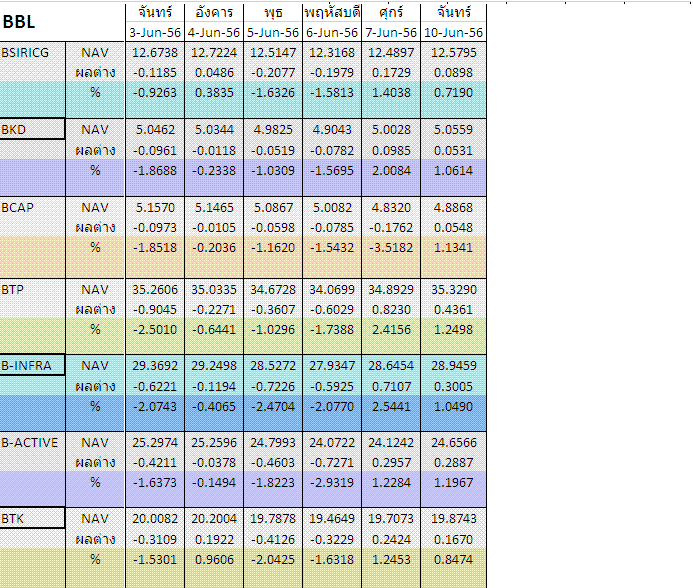Click BCAP difference value -0.0598

tap(273, 227)
